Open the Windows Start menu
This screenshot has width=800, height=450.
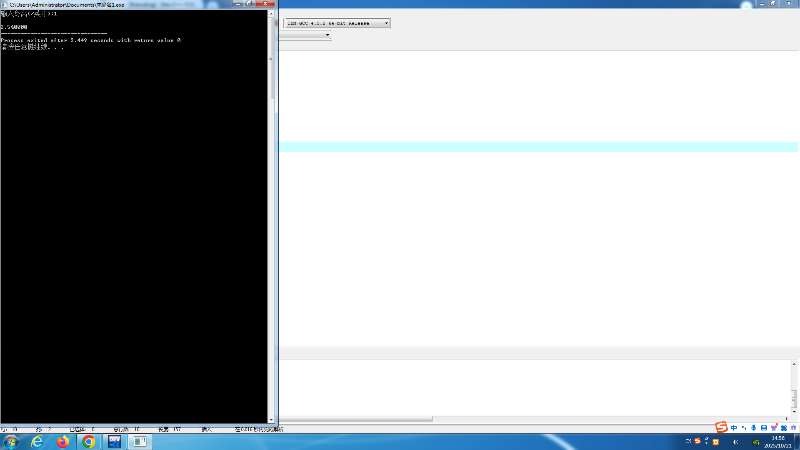(10, 442)
